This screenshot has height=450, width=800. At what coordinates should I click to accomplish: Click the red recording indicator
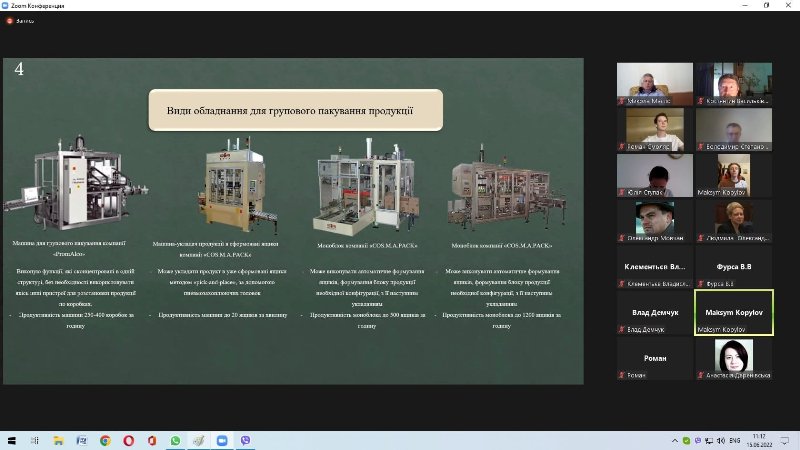click(9, 21)
